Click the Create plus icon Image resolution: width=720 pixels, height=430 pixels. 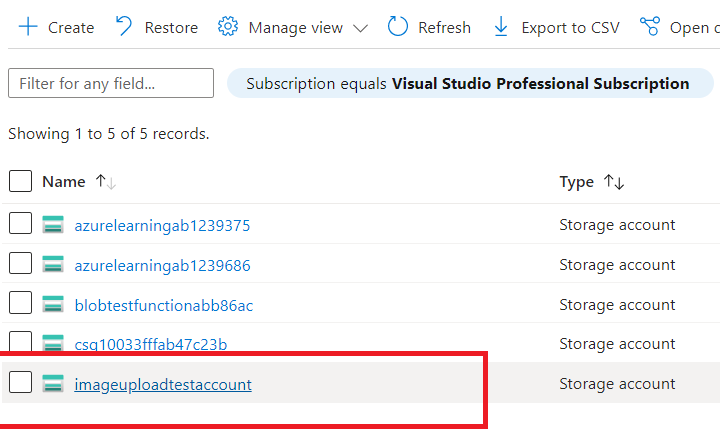(28, 27)
